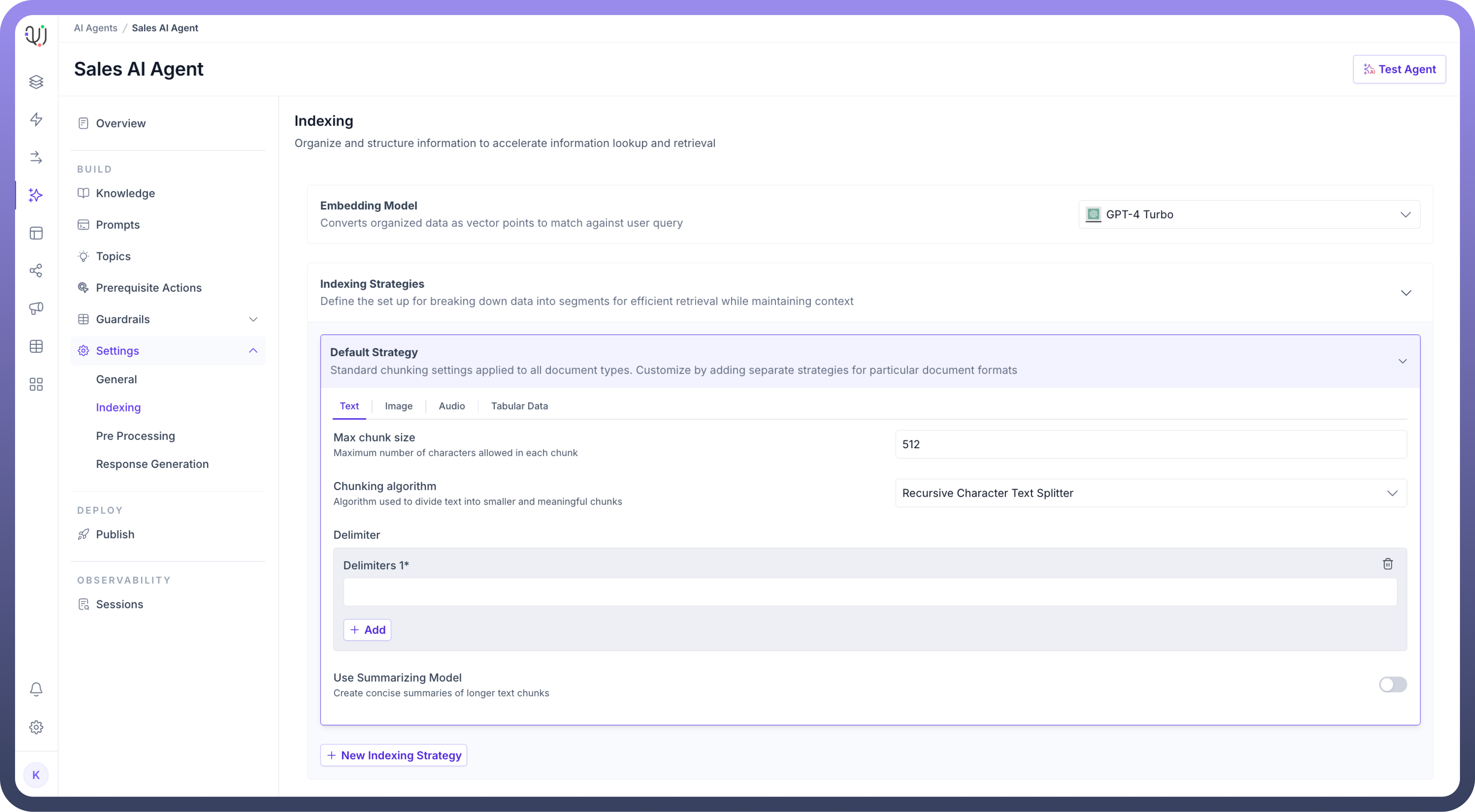Click the Max chunk size field

coord(1150,445)
